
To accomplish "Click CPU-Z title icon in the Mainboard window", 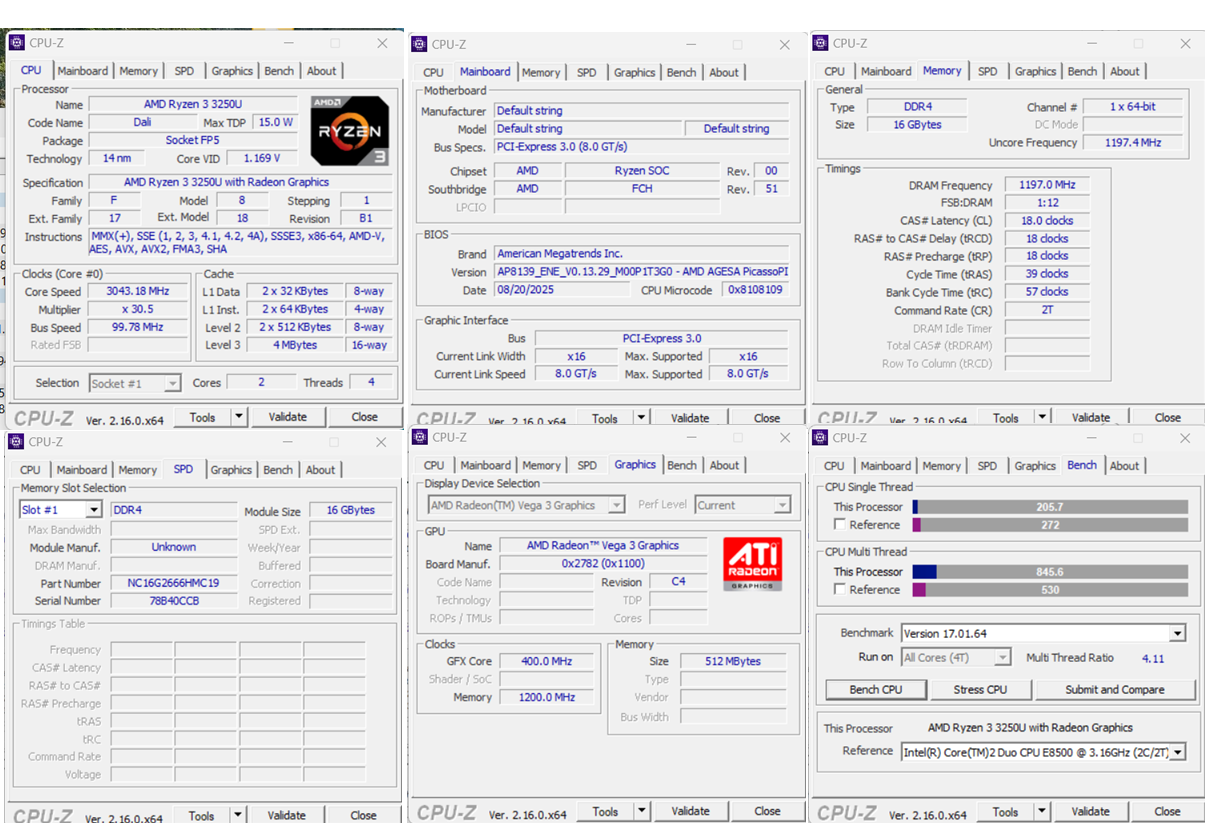I will point(419,44).
